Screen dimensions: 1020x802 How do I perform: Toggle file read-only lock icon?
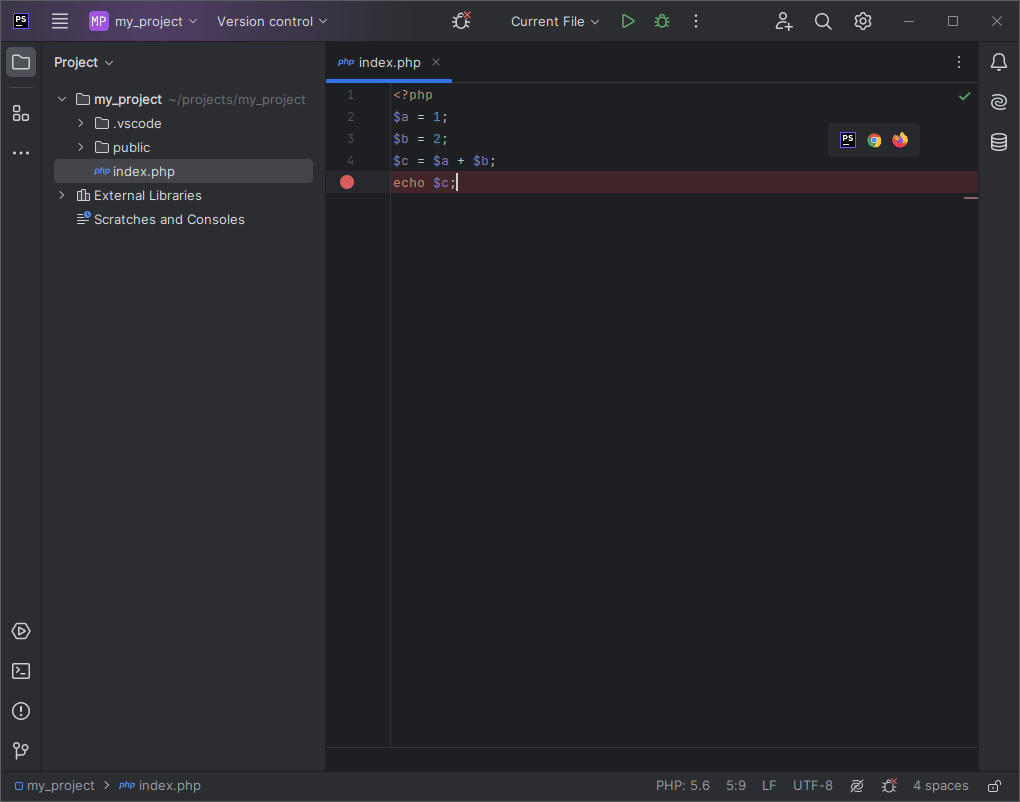(x=994, y=786)
